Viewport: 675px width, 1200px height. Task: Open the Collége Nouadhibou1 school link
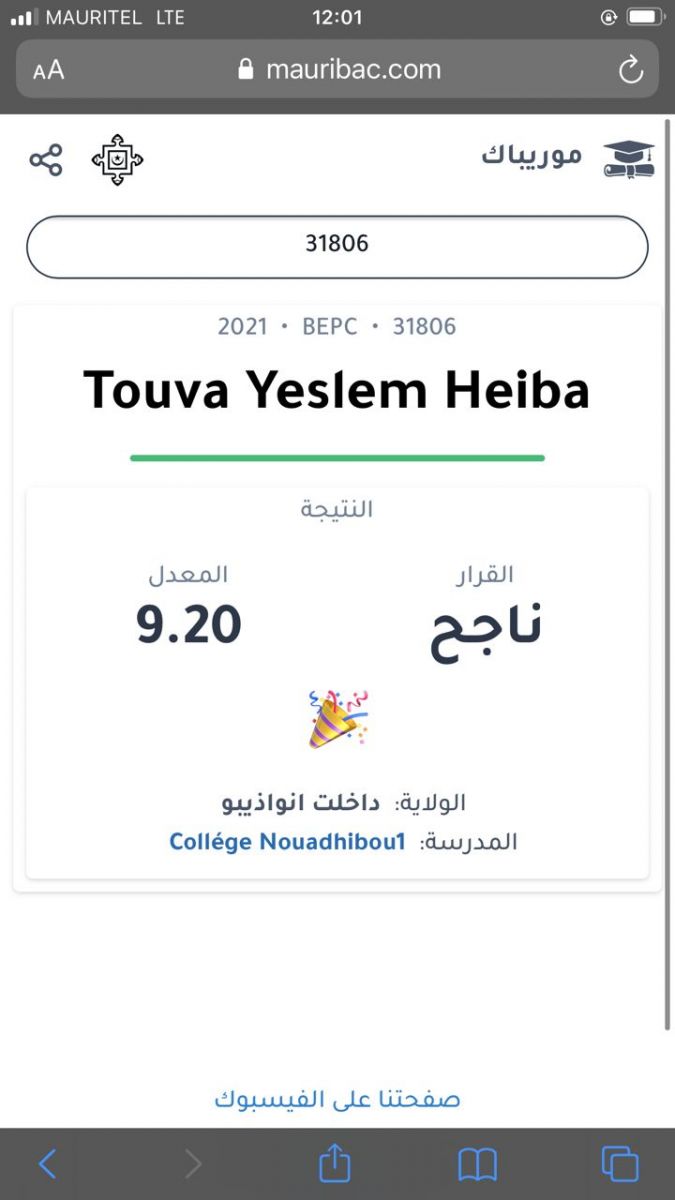[288, 842]
